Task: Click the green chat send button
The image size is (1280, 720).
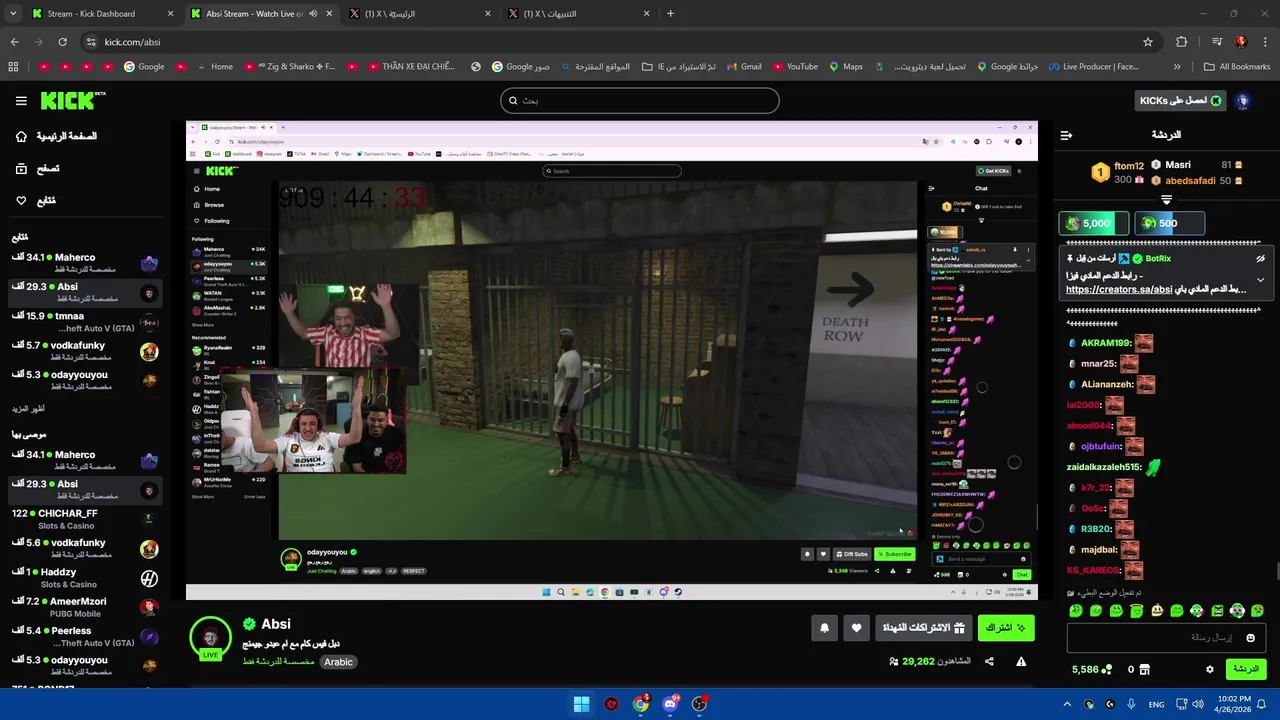Action: tap(1245, 669)
